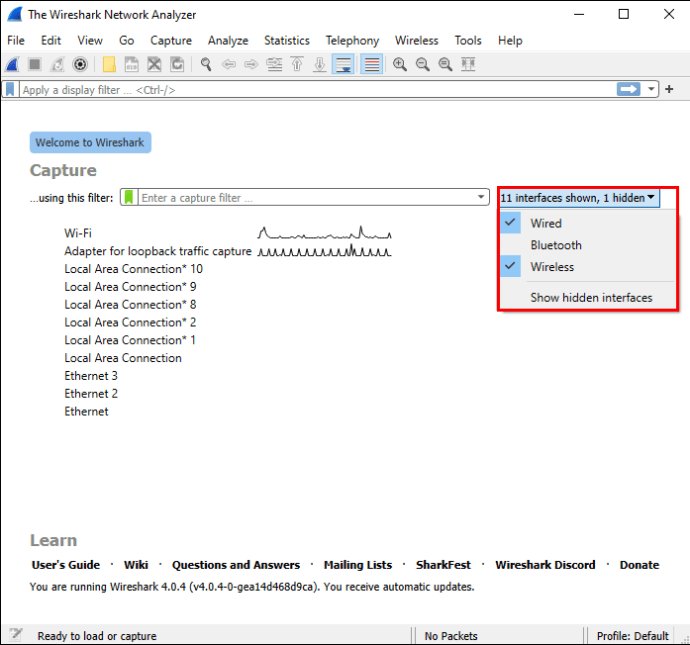Image resolution: width=690 pixels, height=645 pixels.
Task: Toggle auto-scroll during live capture icon
Action: (343, 64)
